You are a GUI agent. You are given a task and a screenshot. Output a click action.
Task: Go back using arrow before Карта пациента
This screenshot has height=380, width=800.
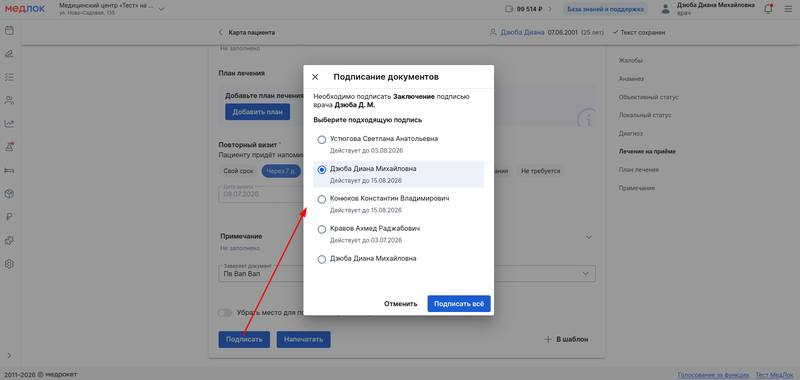[x=220, y=33]
